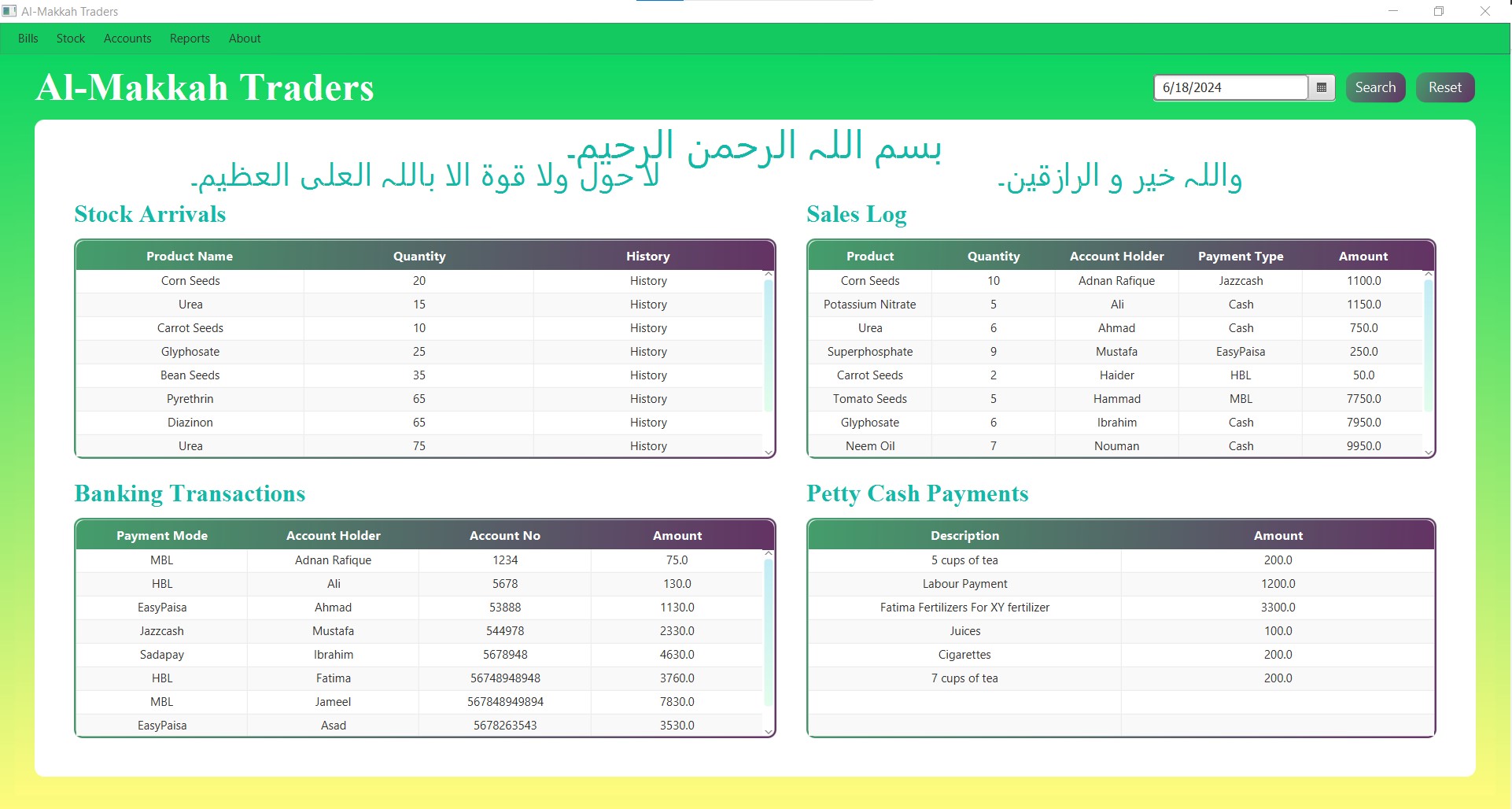Open History for Diazinon row
Image resolution: width=1512 pixels, height=809 pixels.
pos(648,423)
